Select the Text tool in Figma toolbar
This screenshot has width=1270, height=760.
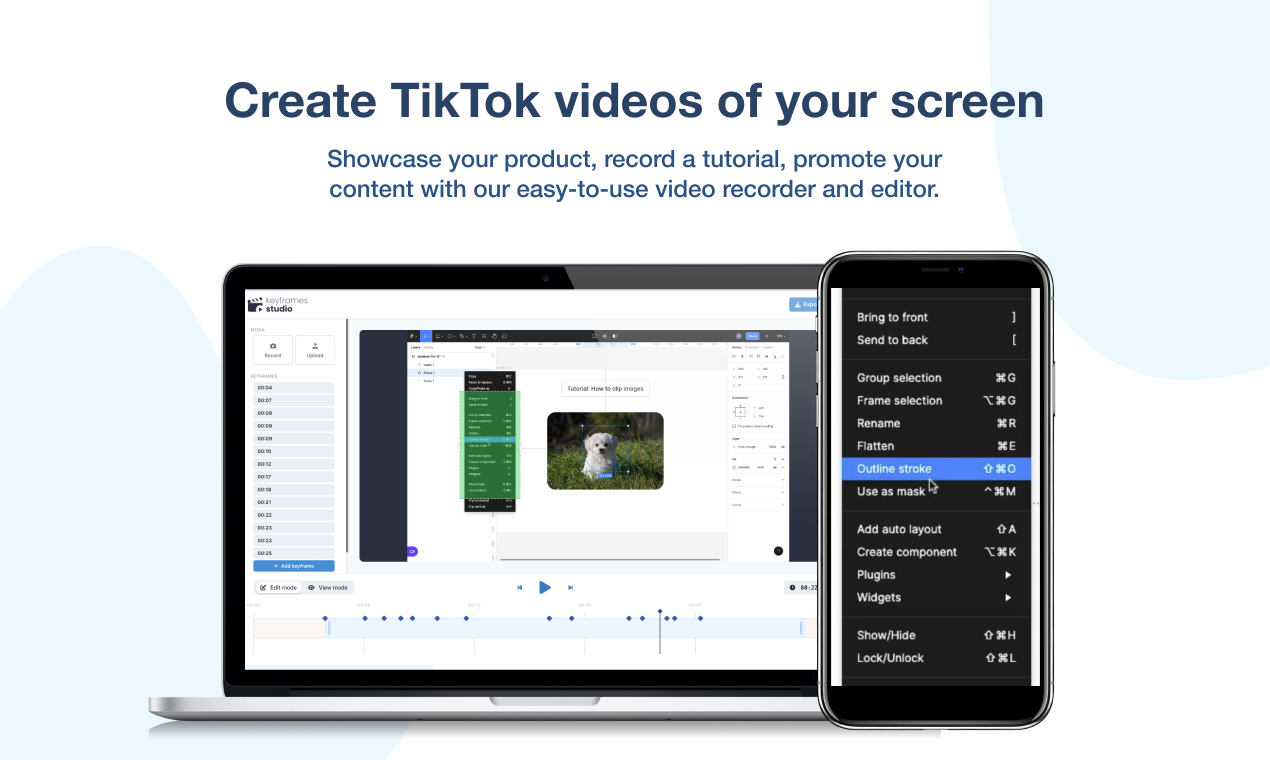pos(474,336)
